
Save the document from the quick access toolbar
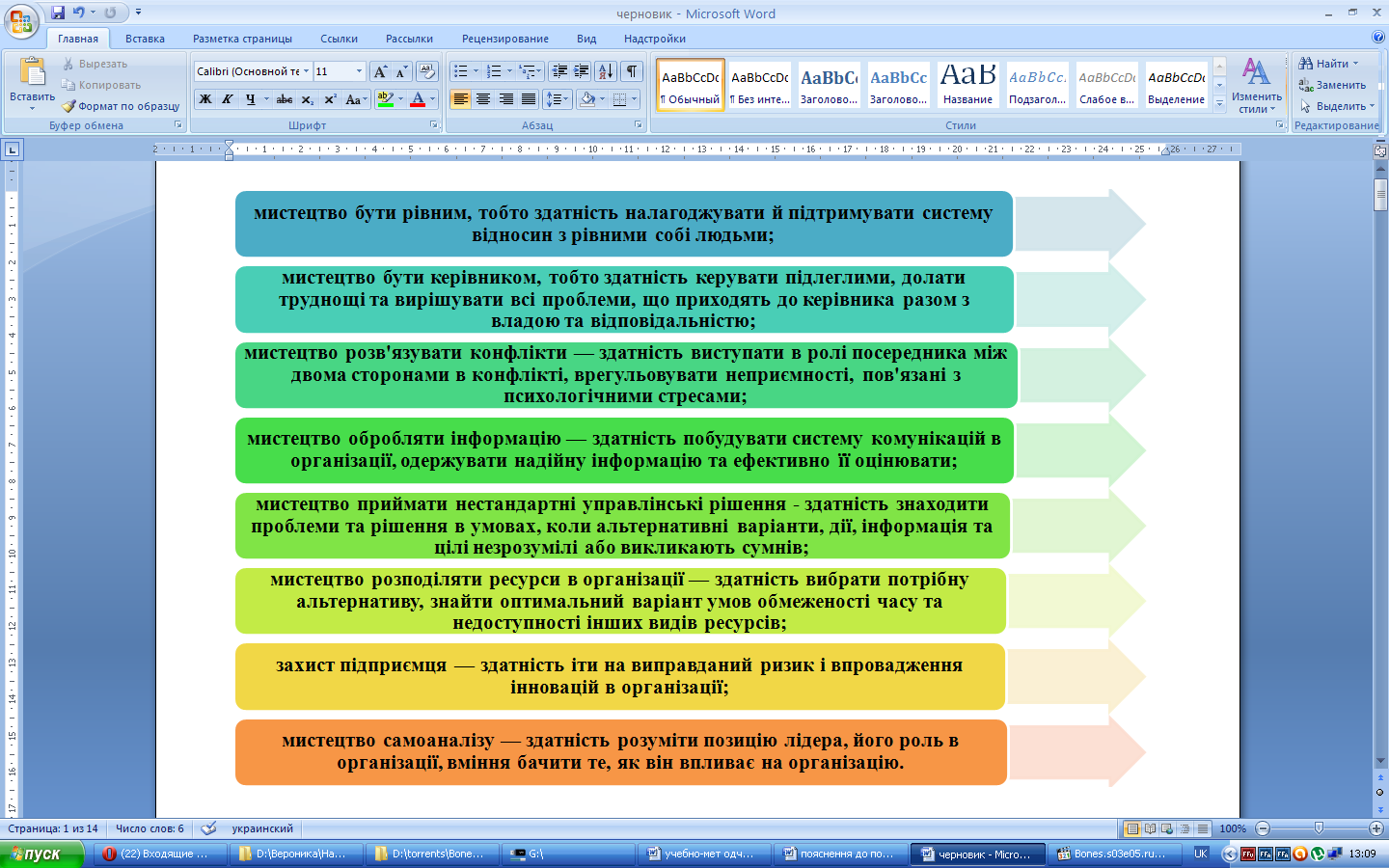tap(58, 13)
